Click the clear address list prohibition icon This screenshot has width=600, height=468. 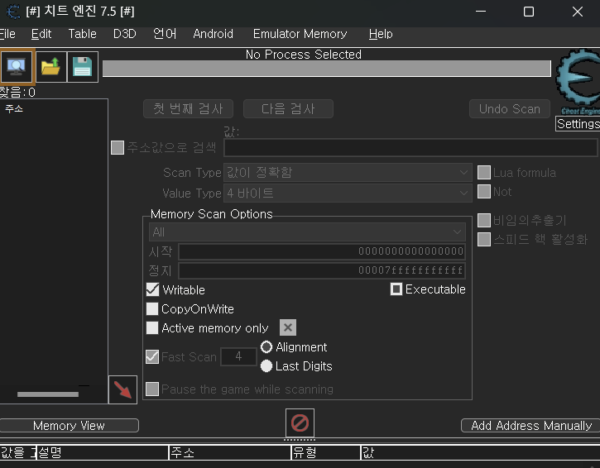[x=300, y=423]
